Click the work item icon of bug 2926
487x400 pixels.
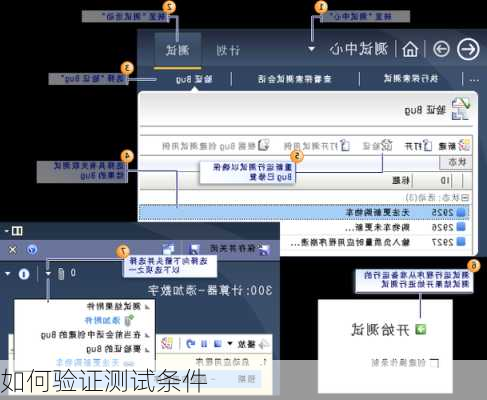click(461, 227)
